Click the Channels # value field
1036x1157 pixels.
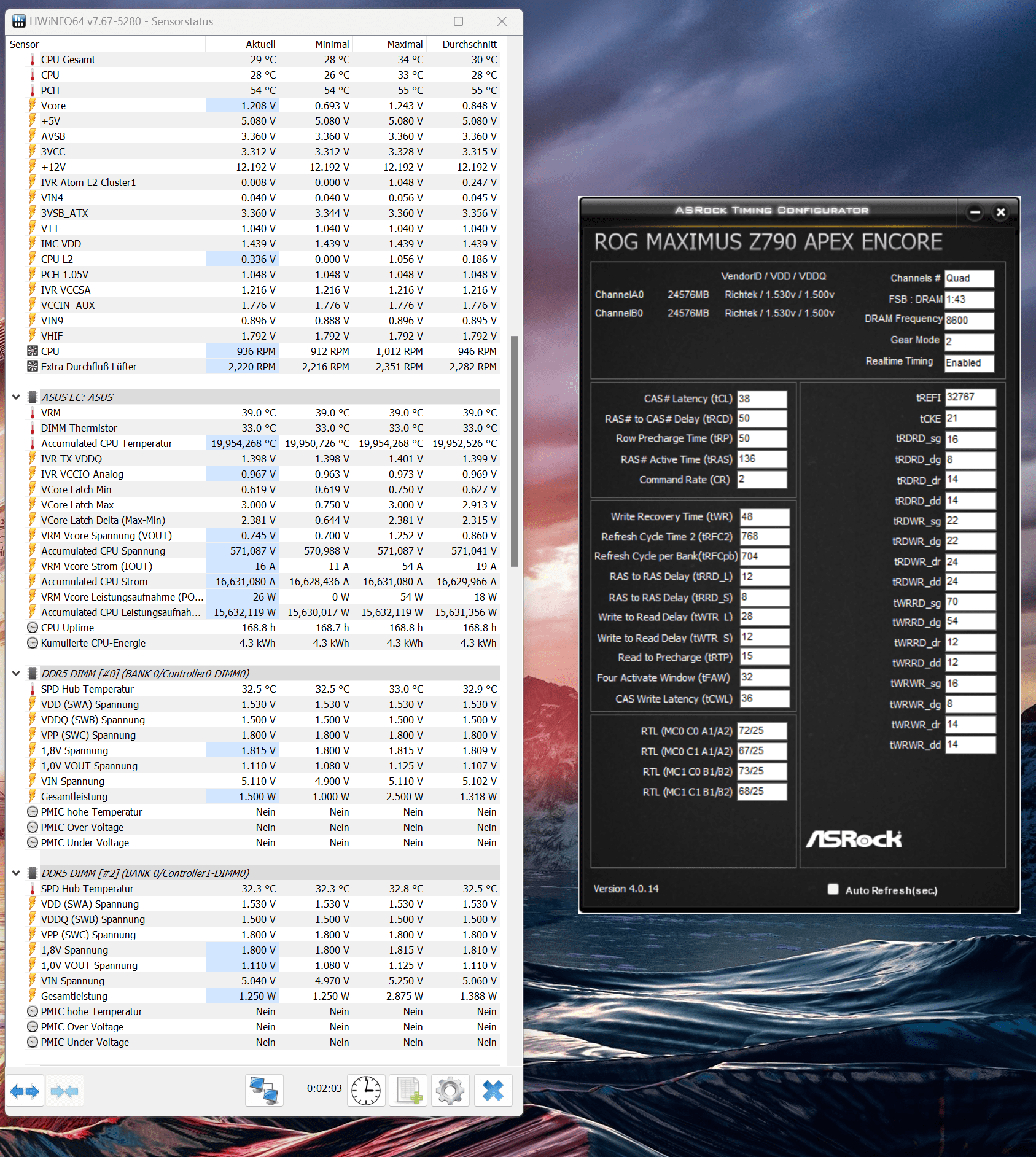[x=969, y=278]
